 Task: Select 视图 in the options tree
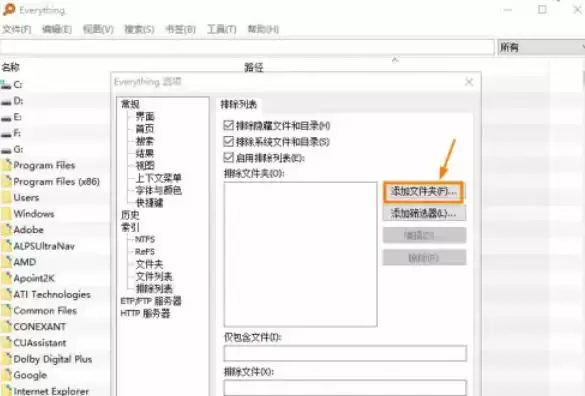pos(145,166)
